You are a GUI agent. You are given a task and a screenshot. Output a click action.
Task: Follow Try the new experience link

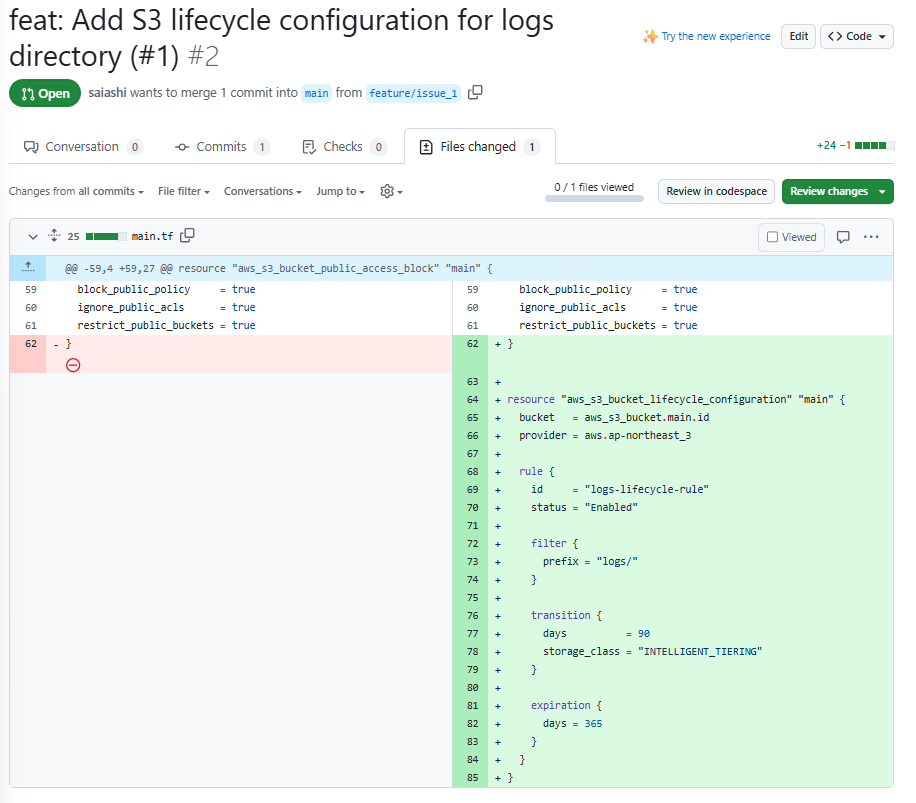point(716,36)
